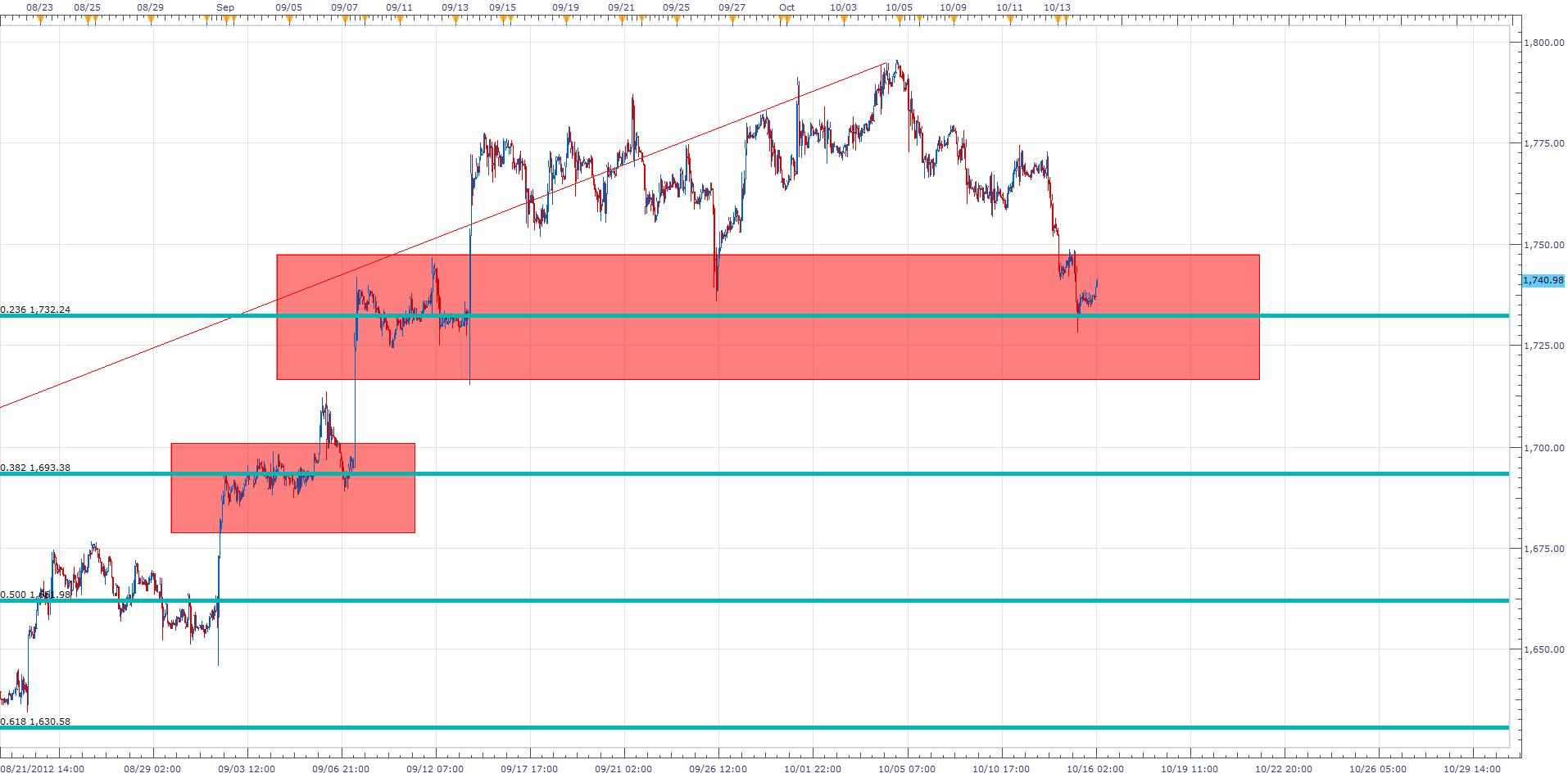1568x778 pixels.
Task: Click the 08/21/2012 14:00 time label
Action: pyautogui.click(x=43, y=769)
